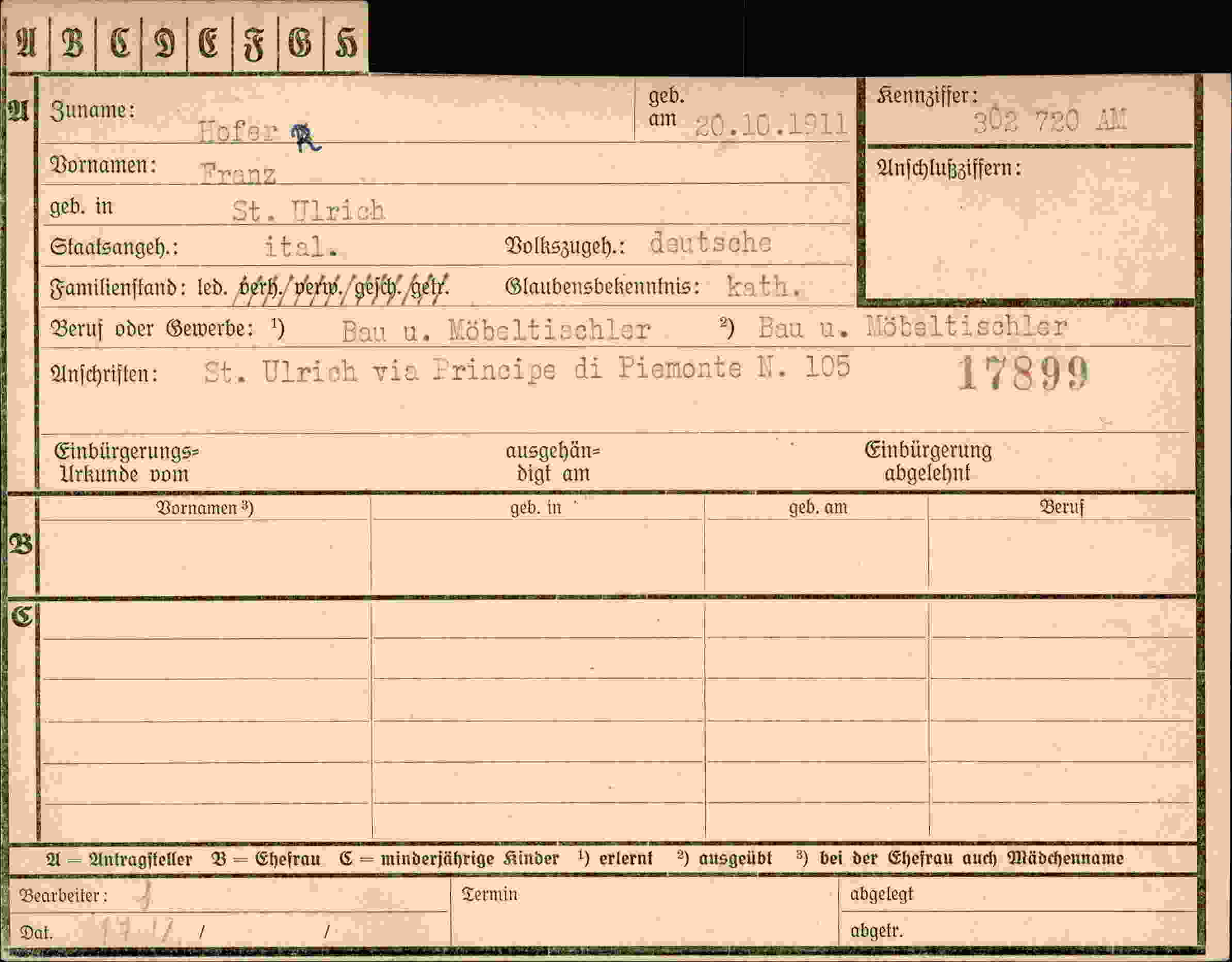
Task: Click the 'Termin' label
Action: click(x=489, y=894)
